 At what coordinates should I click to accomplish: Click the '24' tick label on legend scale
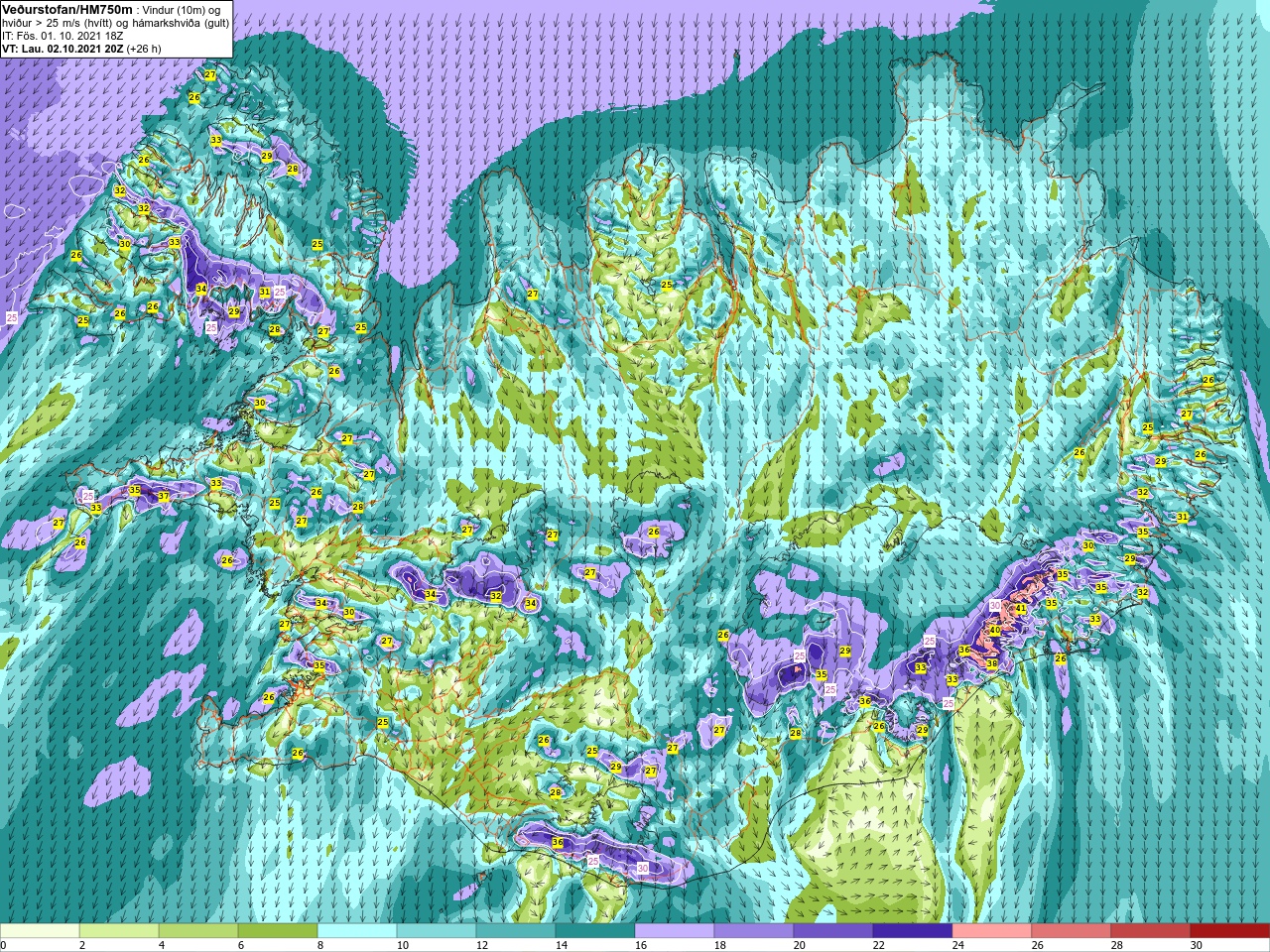point(958,945)
